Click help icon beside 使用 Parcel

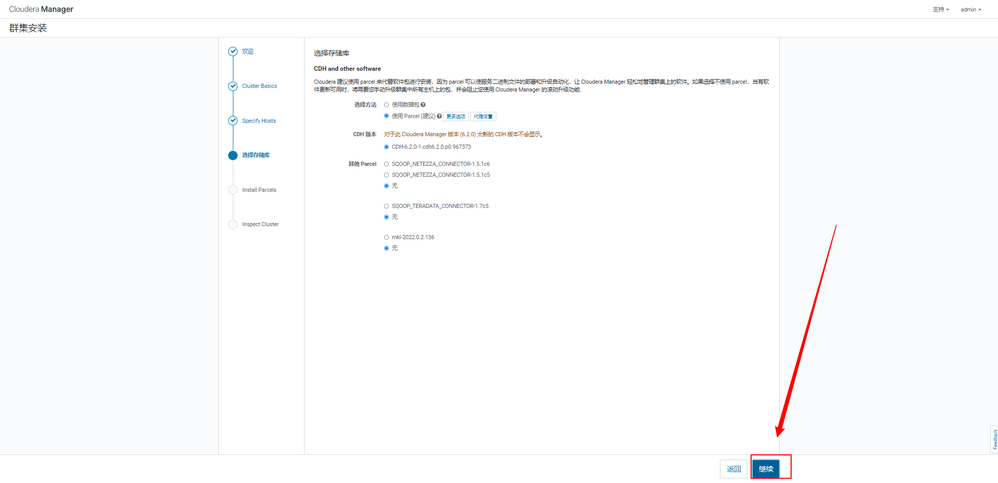[439, 116]
